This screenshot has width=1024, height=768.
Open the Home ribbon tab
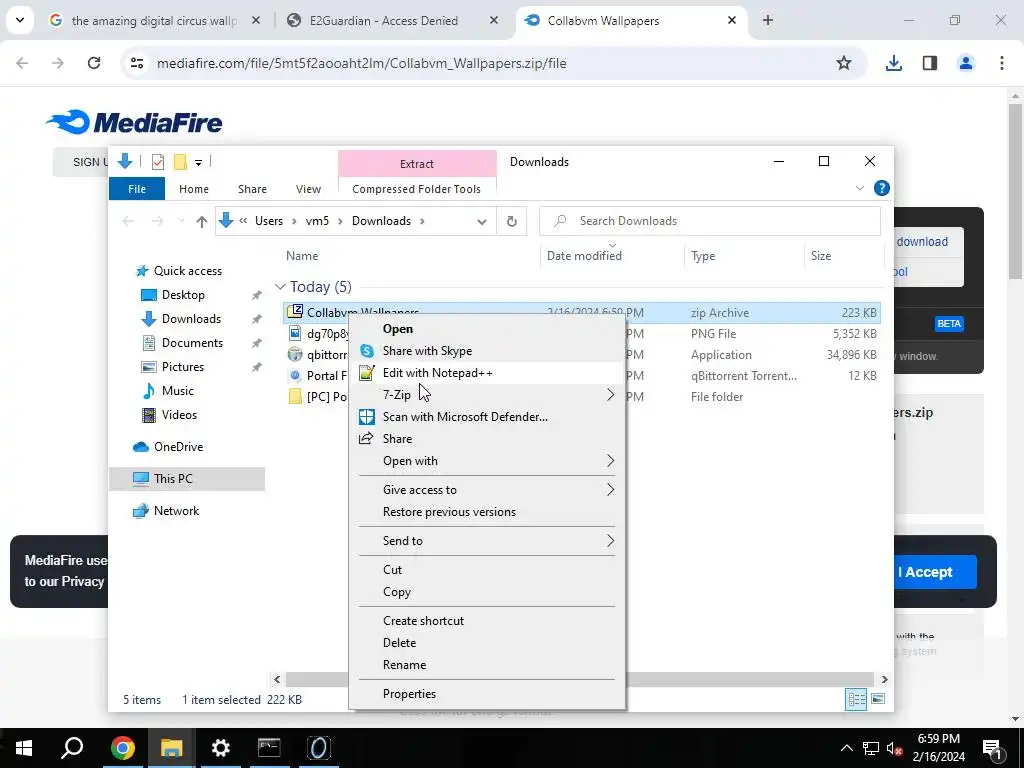(x=194, y=189)
